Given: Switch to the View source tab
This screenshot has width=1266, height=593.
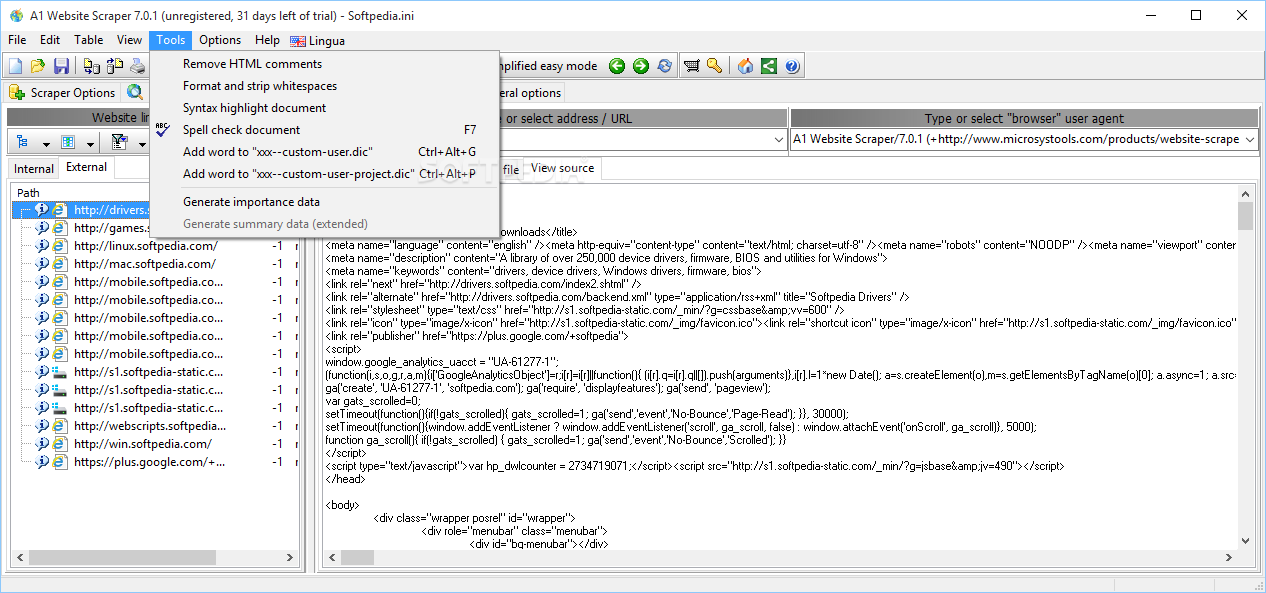Looking at the screenshot, I should [562, 168].
